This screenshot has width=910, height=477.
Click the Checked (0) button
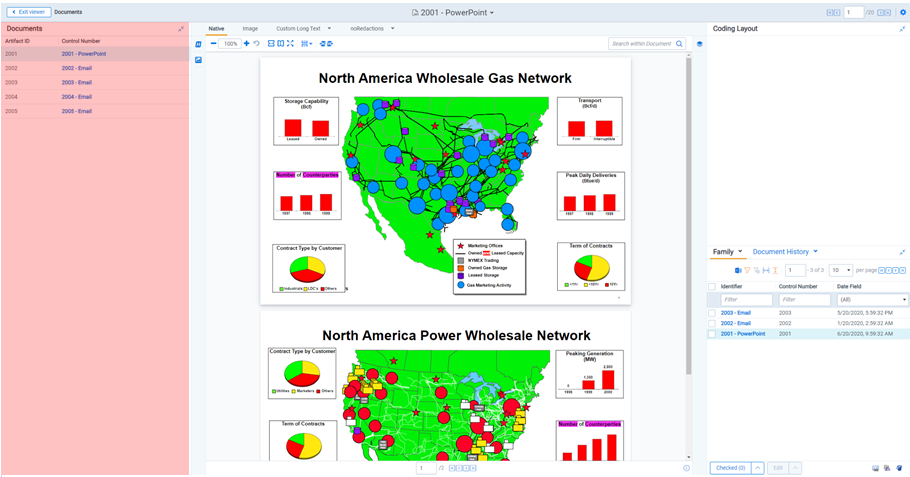click(730, 468)
